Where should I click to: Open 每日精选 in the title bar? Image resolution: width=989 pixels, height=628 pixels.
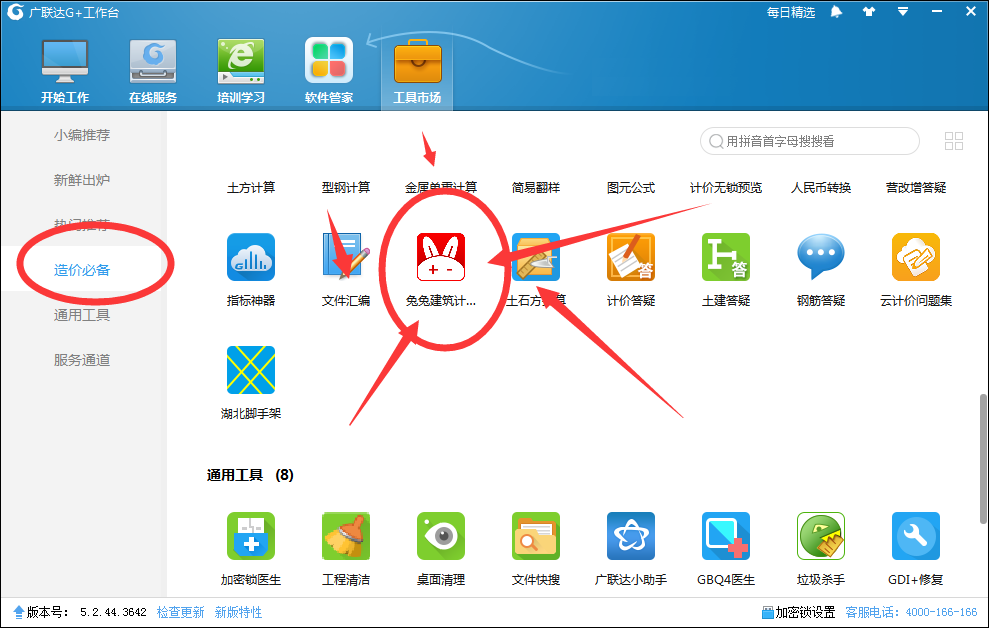pyautogui.click(x=791, y=12)
